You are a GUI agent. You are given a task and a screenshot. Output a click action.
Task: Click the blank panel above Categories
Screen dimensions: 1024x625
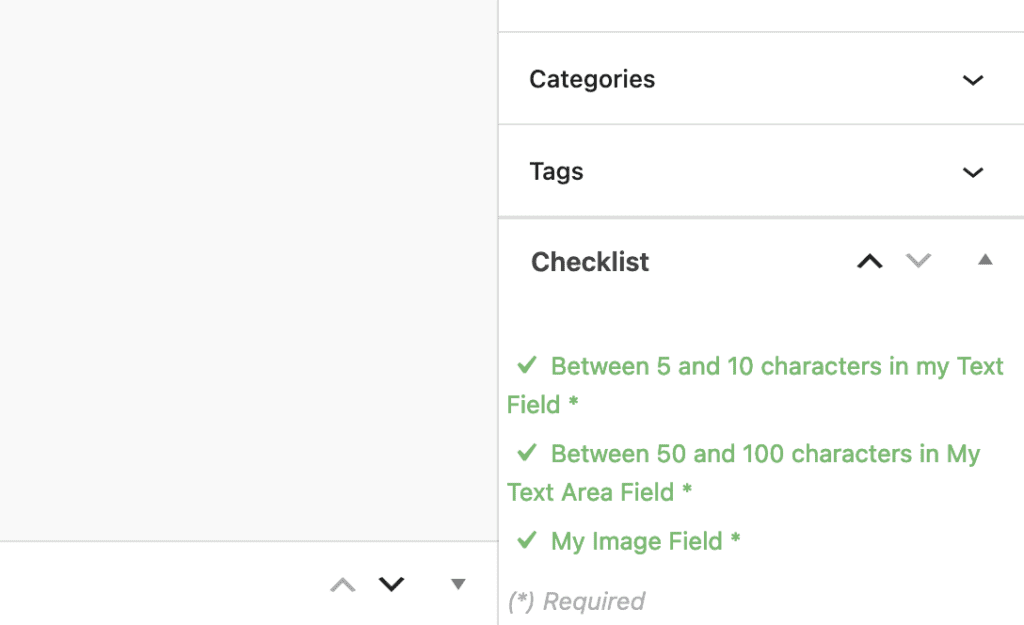coord(760,15)
